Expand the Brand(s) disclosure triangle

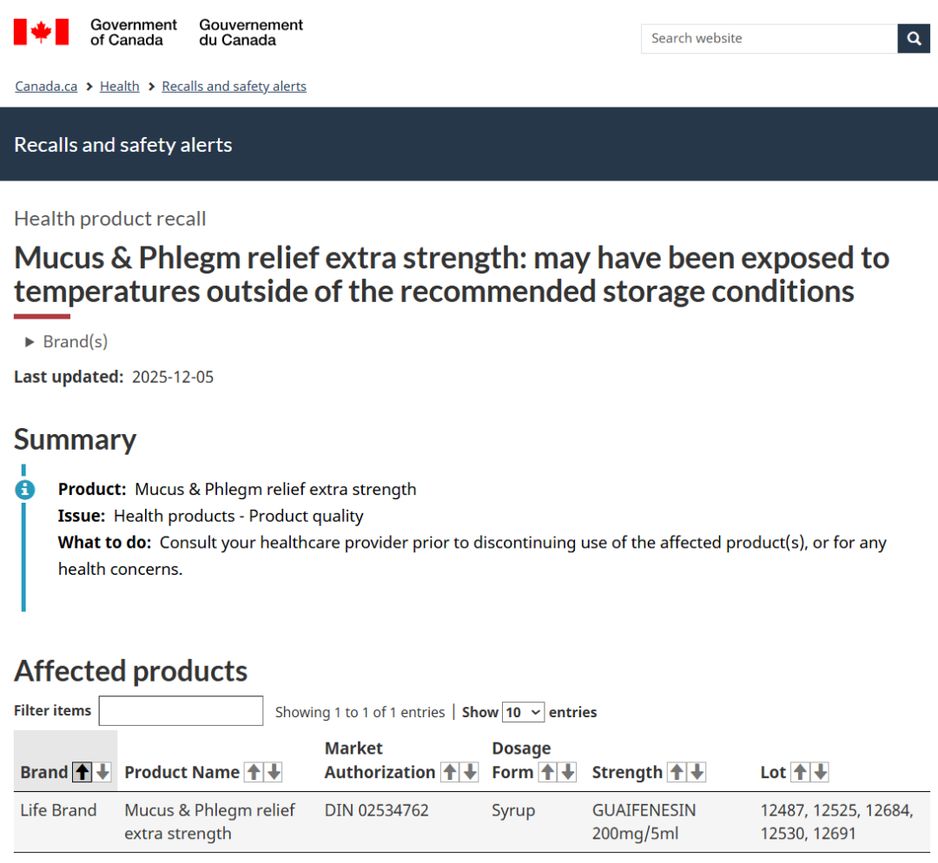[x=30, y=342]
